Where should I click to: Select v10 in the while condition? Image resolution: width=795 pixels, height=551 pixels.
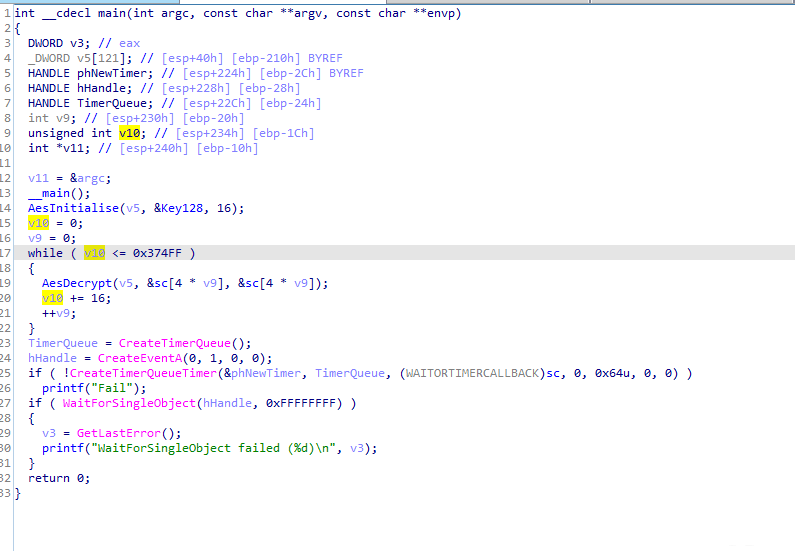click(x=94, y=253)
